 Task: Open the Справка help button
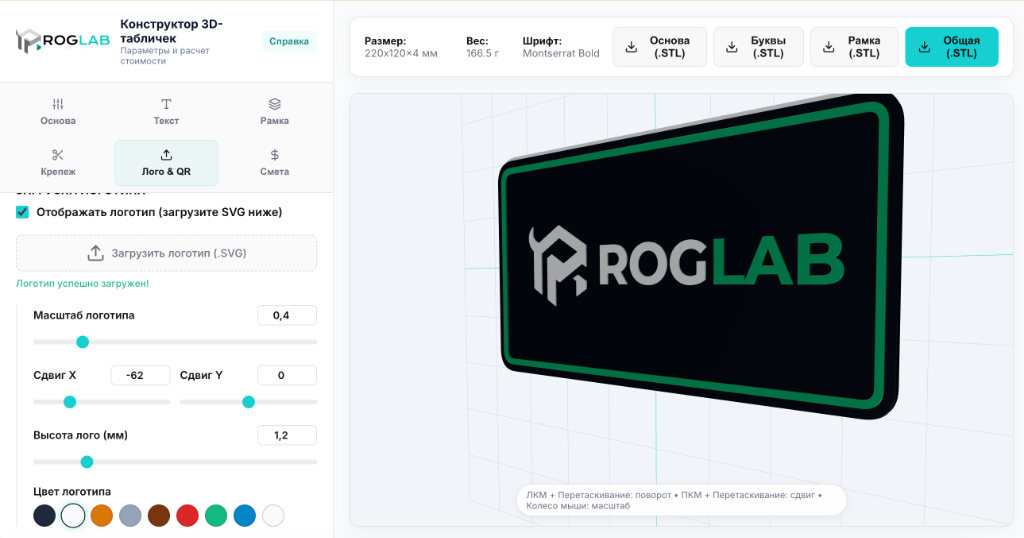(289, 41)
